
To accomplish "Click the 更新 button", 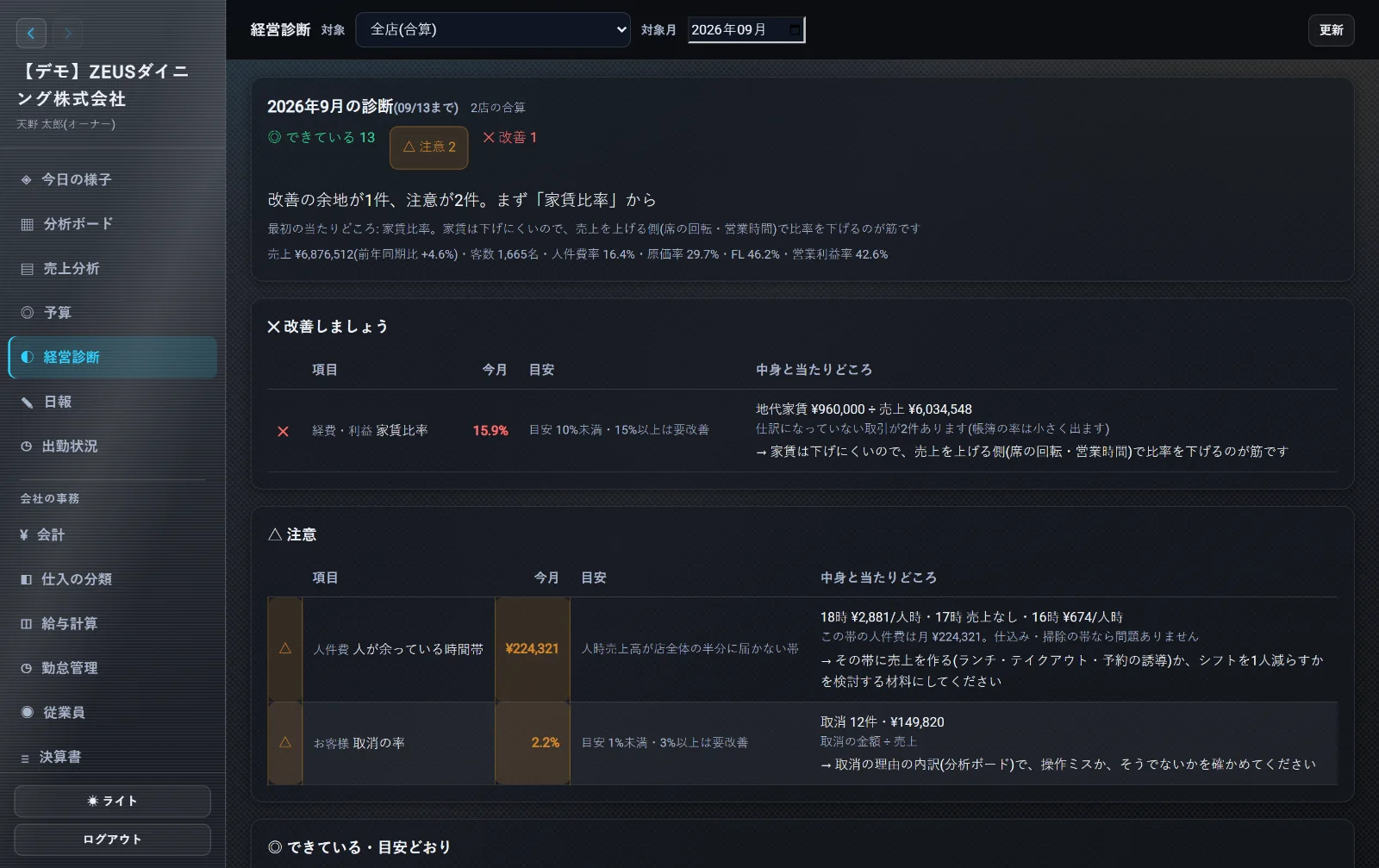I will coord(1332,30).
